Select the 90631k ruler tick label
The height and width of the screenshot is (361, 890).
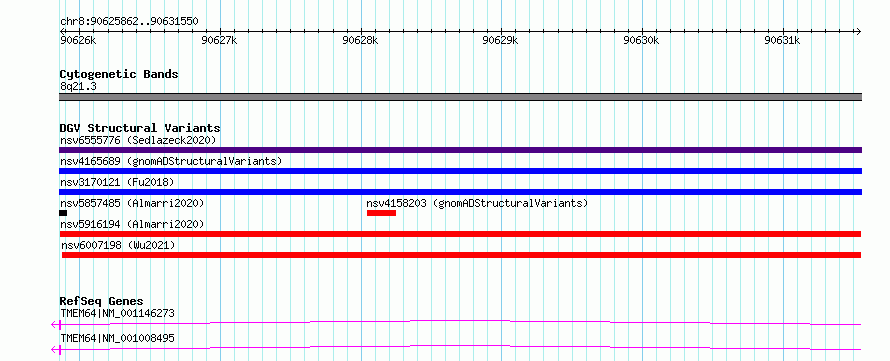[782, 40]
